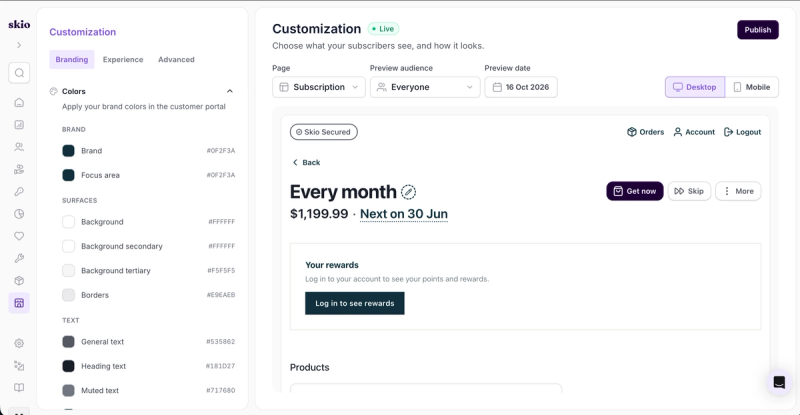Click the pencil edit icon next to Every month

408,192
